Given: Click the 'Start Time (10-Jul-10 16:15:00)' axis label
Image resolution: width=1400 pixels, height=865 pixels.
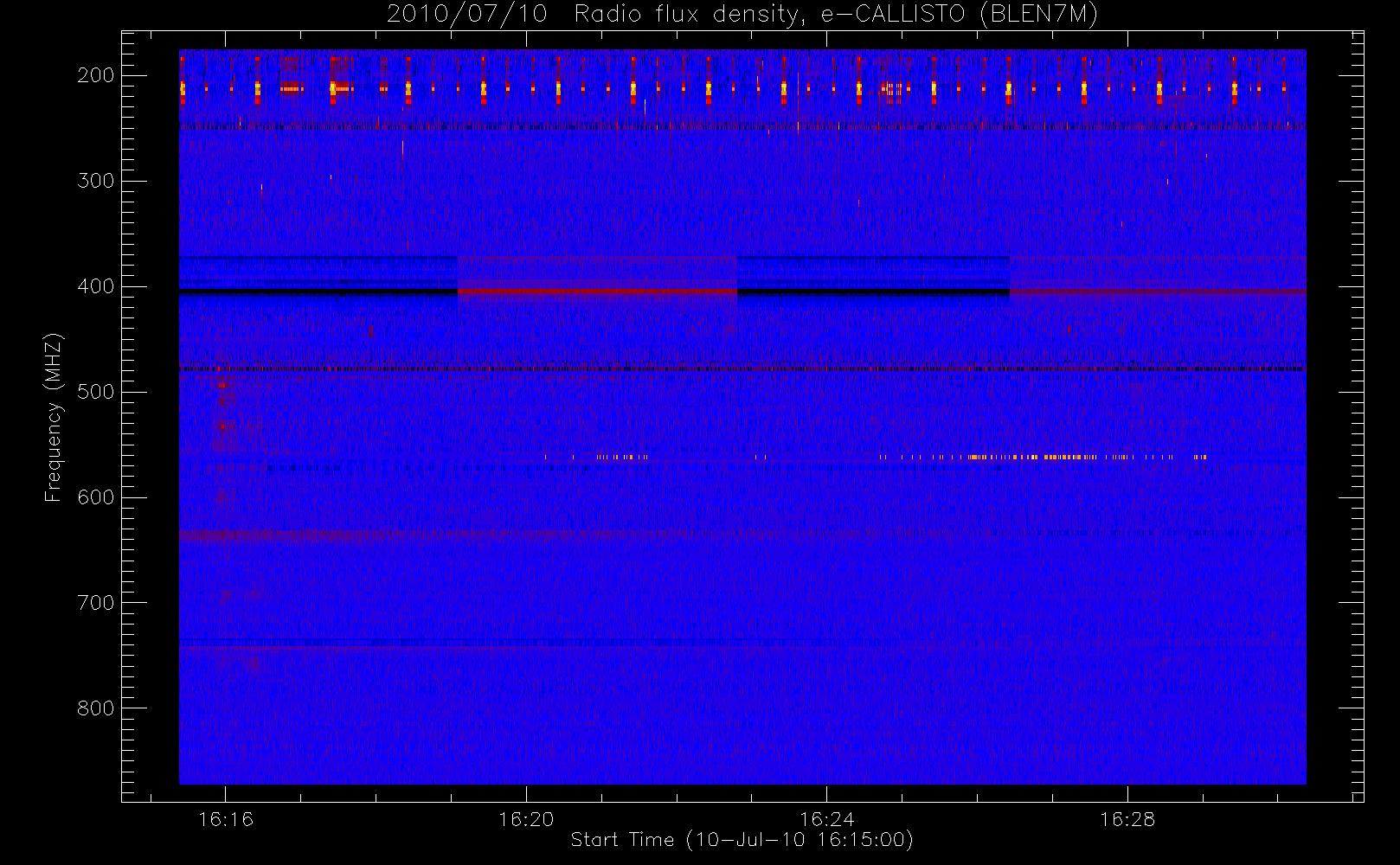Looking at the screenshot, I should pyautogui.click(x=742, y=840).
